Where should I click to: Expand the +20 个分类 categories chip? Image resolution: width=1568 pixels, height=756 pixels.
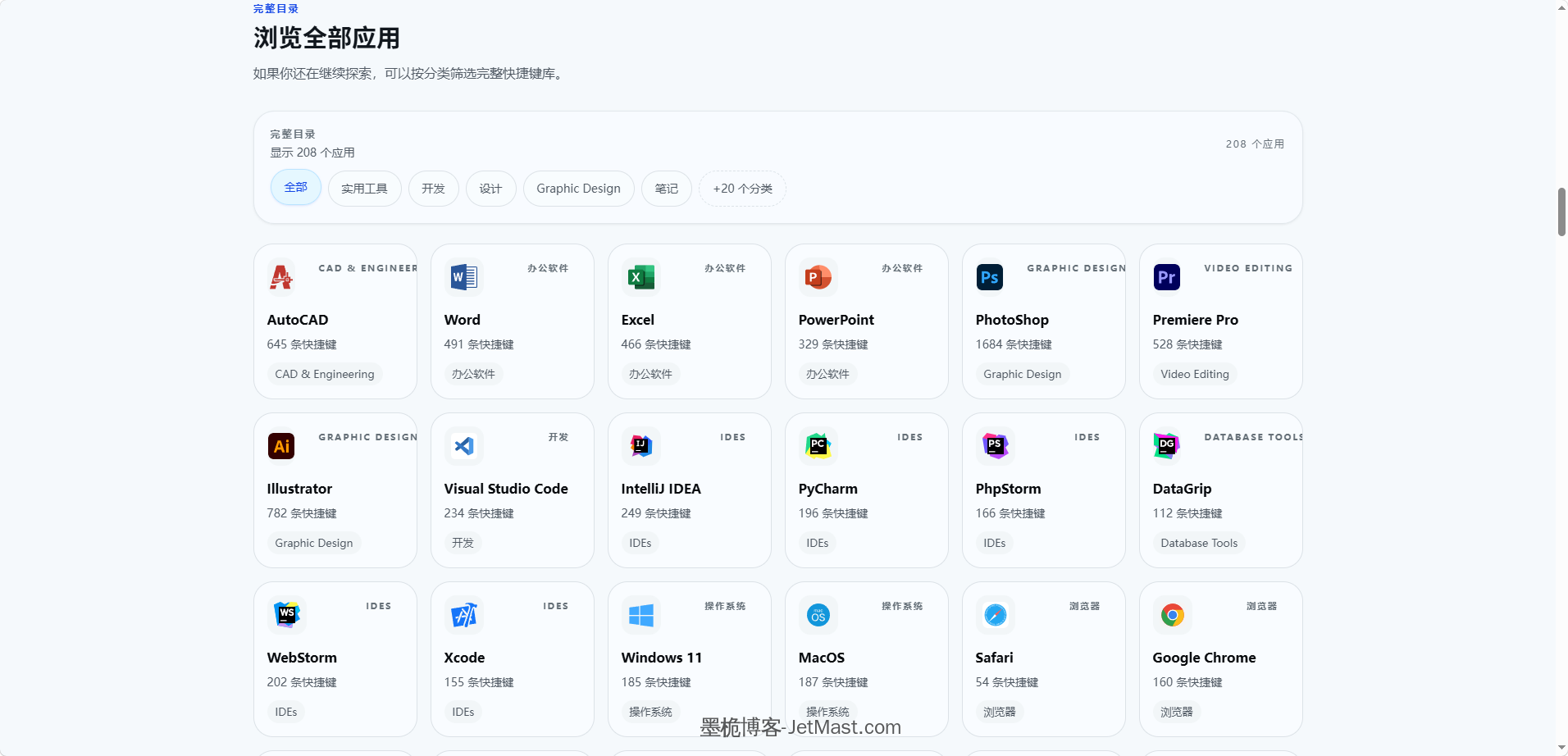[743, 189]
